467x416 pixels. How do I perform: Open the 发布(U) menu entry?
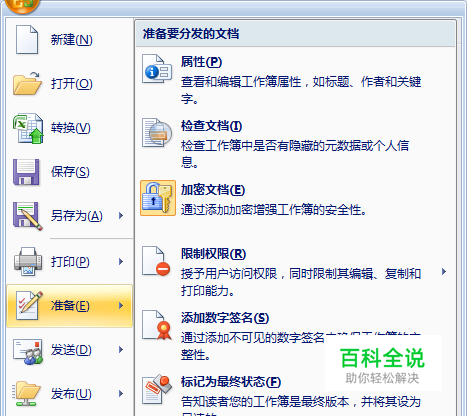[69, 394]
